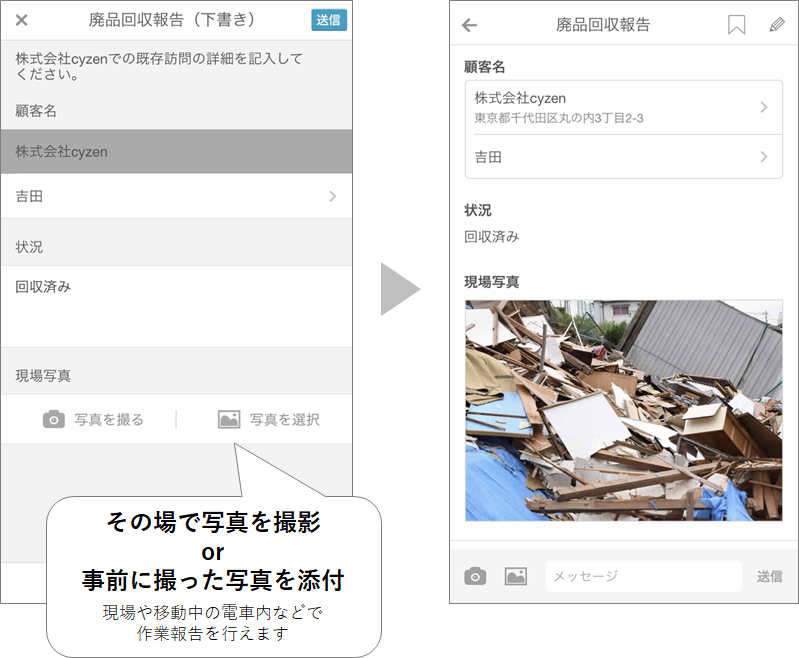Open 株式会社cyzen customer details in report
Screen dimensions: 799x658
(624, 108)
